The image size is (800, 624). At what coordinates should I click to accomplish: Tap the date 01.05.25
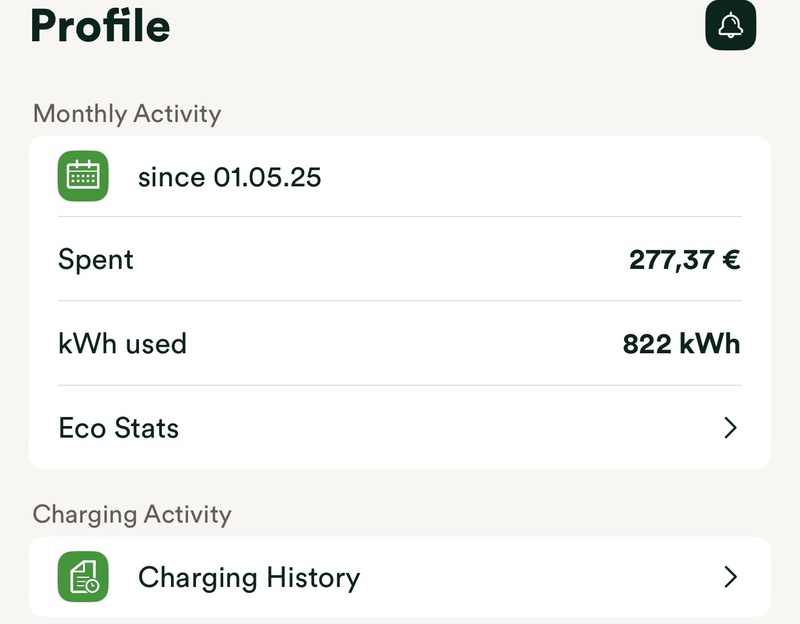[267, 177]
